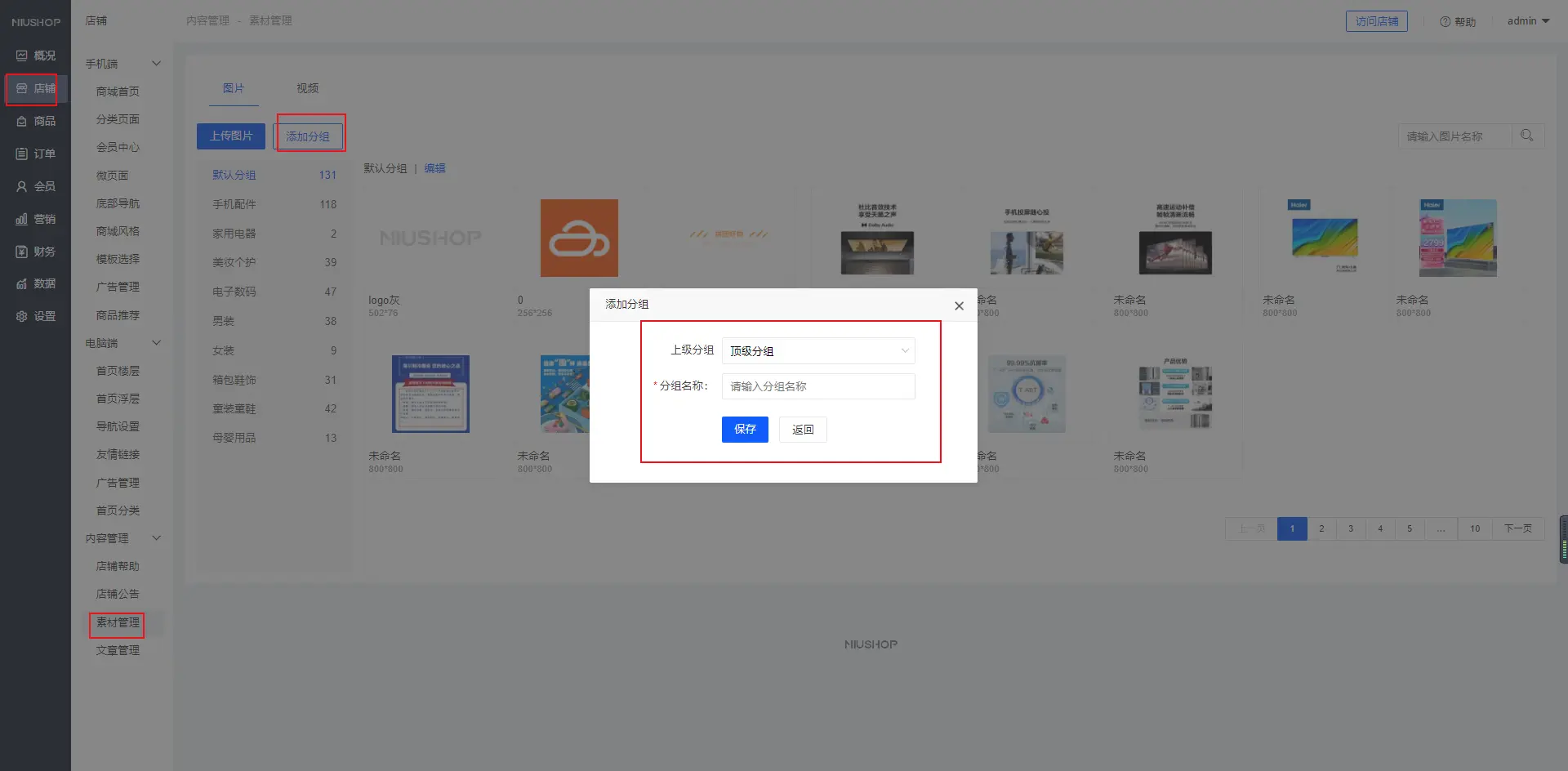
Task: Select the 手机配件 image group
Action: (x=234, y=204)
